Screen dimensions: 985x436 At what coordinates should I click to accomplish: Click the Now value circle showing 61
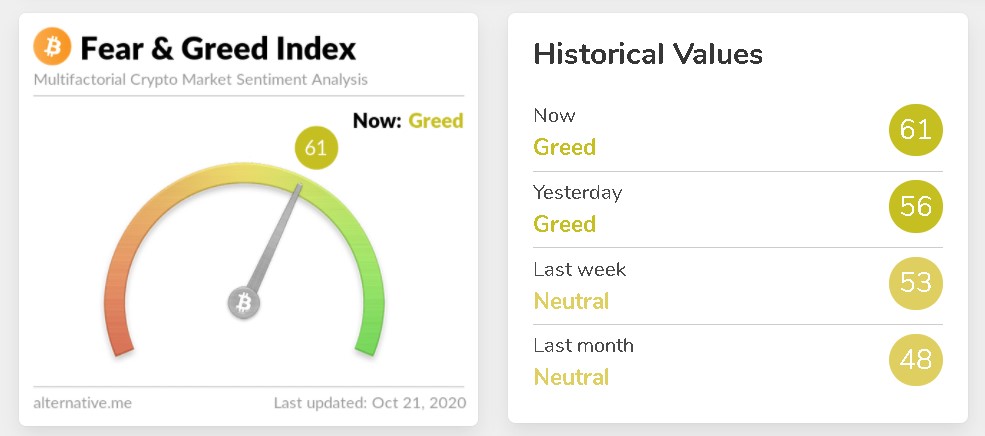(x=915, y=130)
